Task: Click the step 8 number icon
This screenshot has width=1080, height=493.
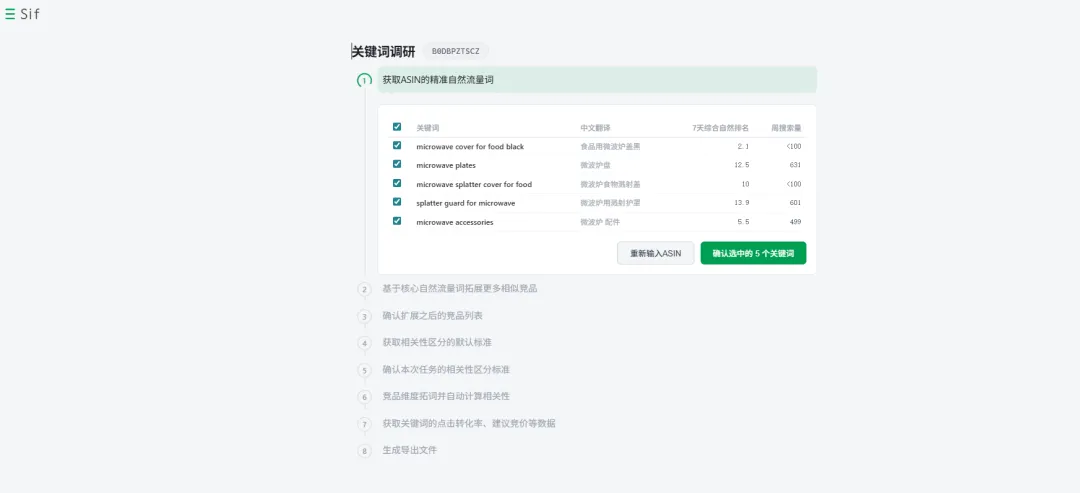Action: pos(364,451)
